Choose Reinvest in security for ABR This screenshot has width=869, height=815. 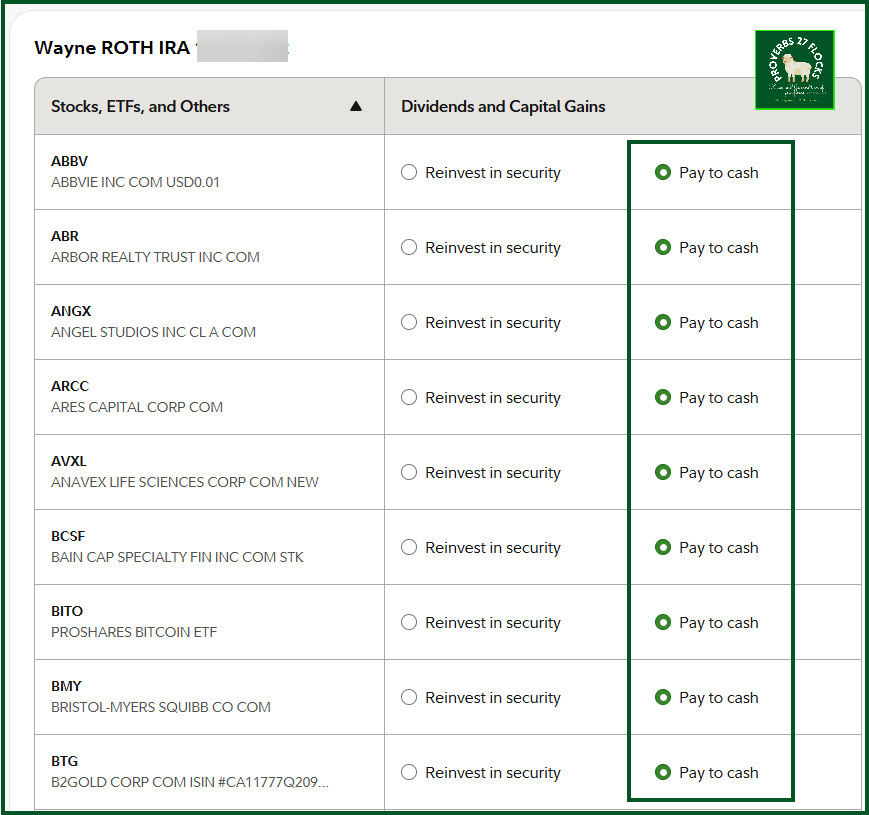pos(409,247)
